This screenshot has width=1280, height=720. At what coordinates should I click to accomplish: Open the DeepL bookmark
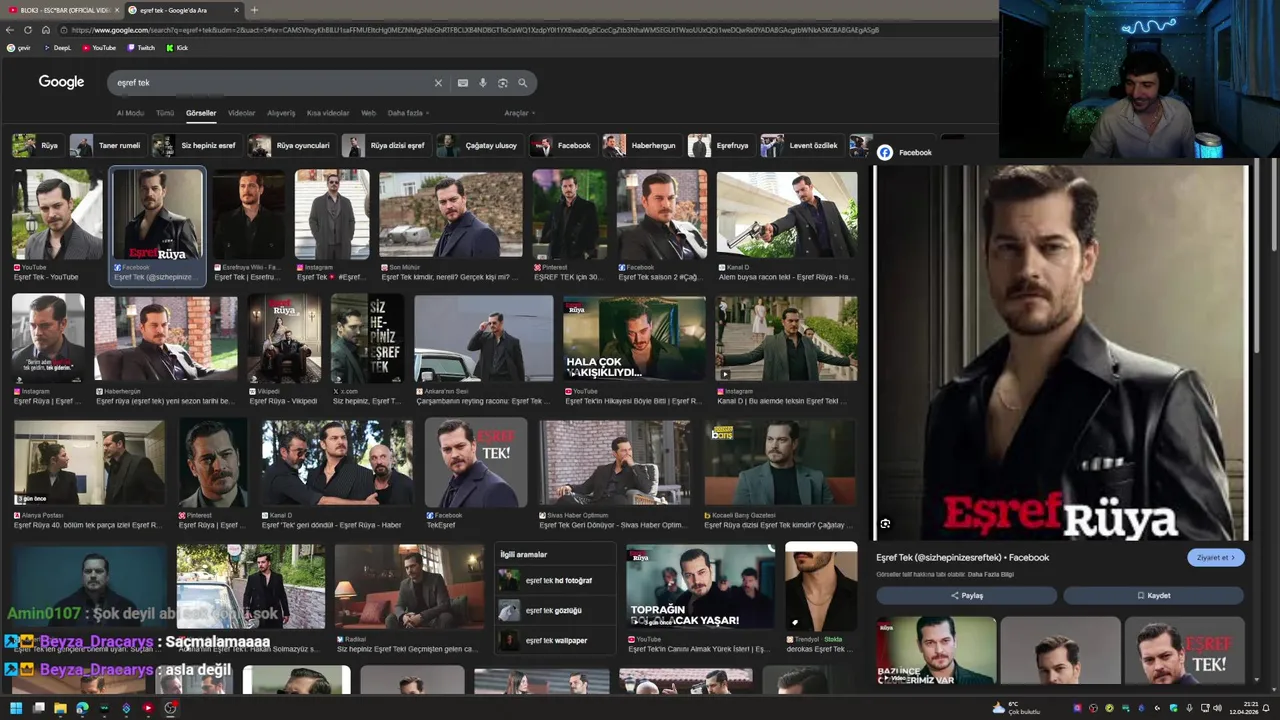pos(57,48)
